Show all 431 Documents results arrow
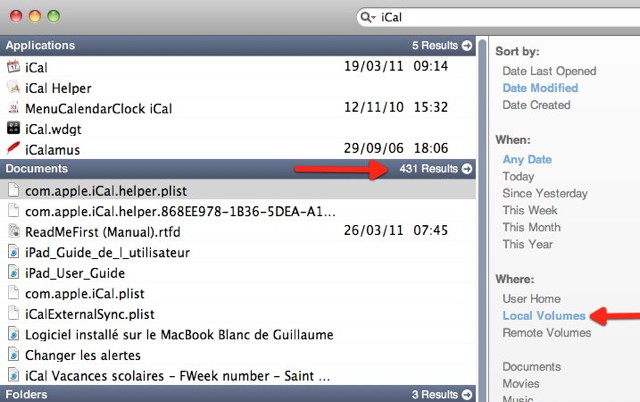Viewport: 640px width, 402px height. tap(467, 169)
